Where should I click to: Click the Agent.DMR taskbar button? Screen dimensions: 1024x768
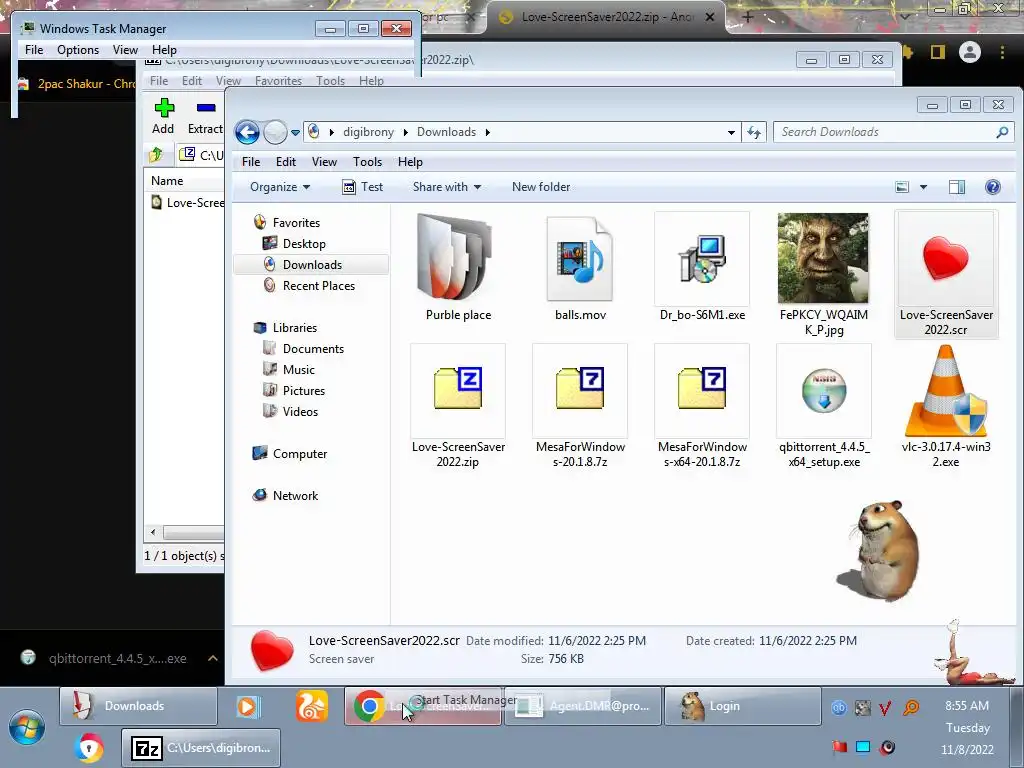tap(583, 706)
